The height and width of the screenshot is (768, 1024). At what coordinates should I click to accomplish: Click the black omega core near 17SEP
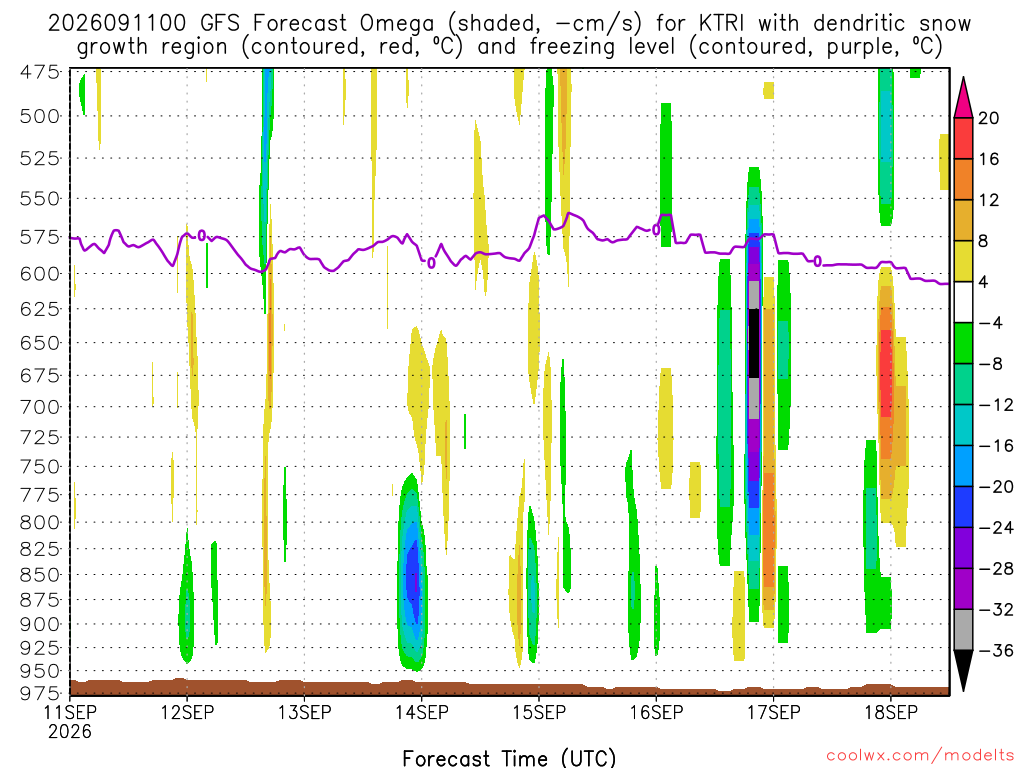coord(754,343)
